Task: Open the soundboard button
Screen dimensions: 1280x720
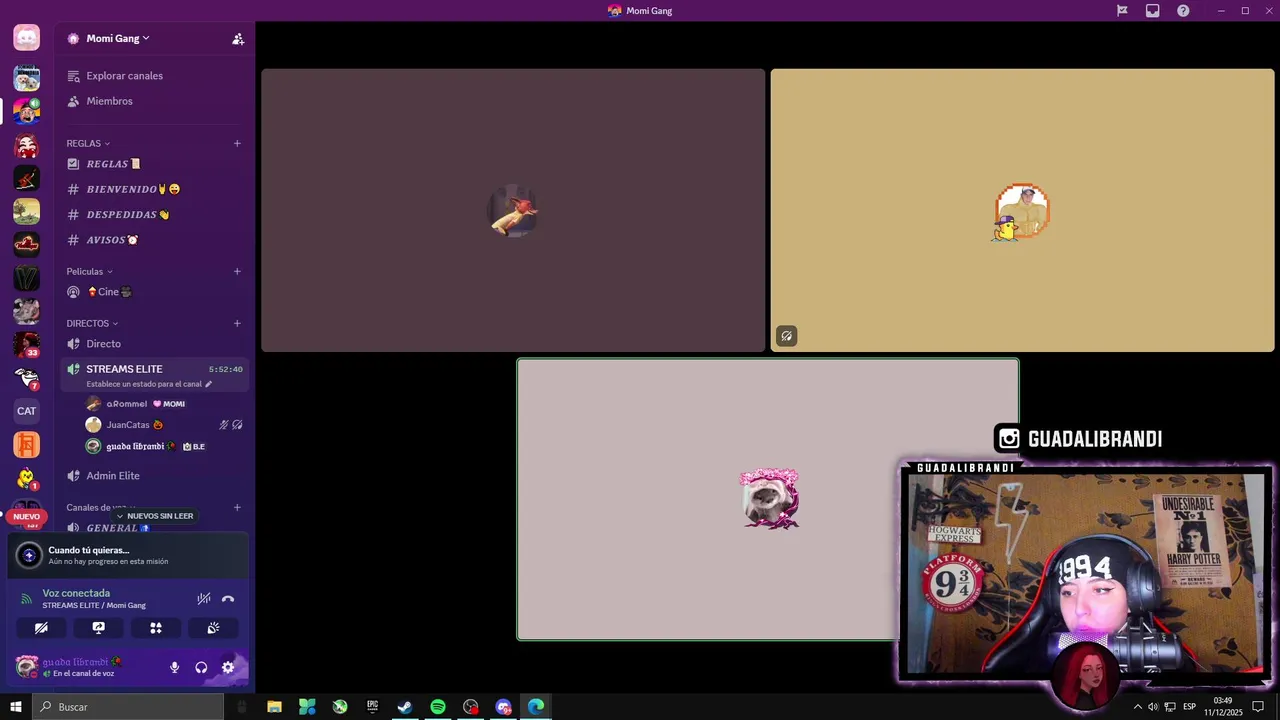Action: tap(213, 628)
